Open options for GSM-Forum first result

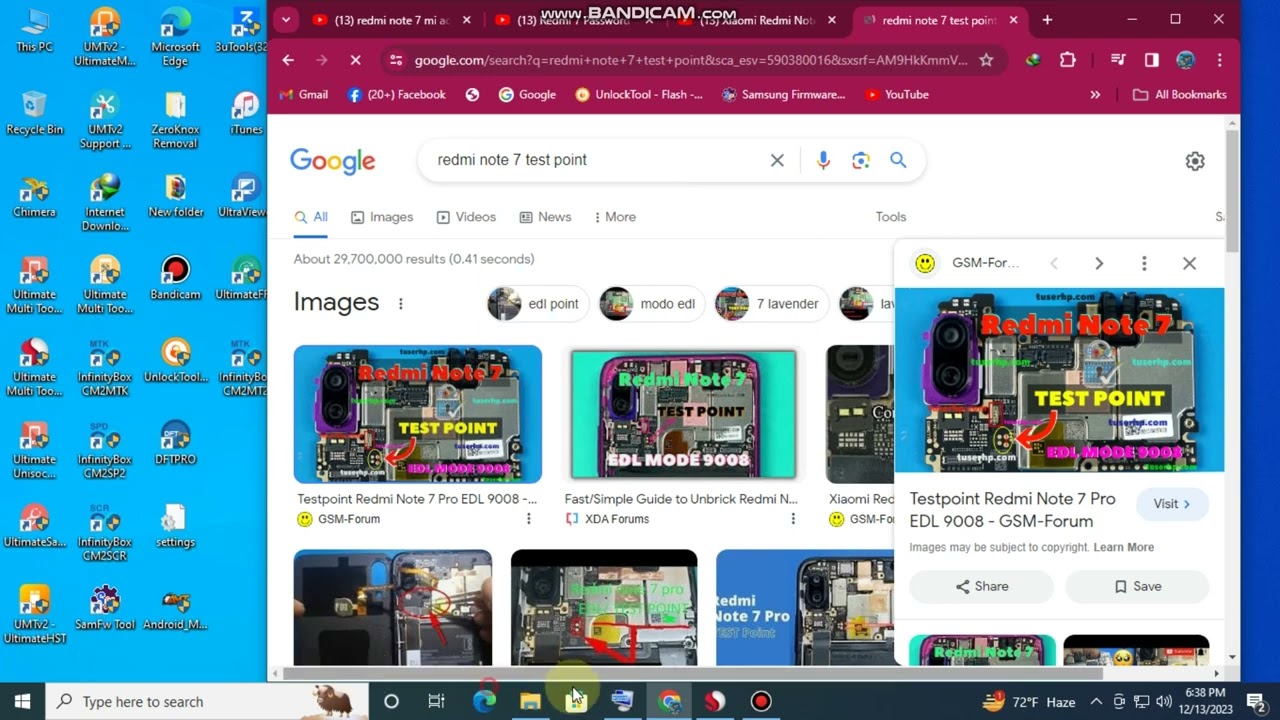click(529, 519)
